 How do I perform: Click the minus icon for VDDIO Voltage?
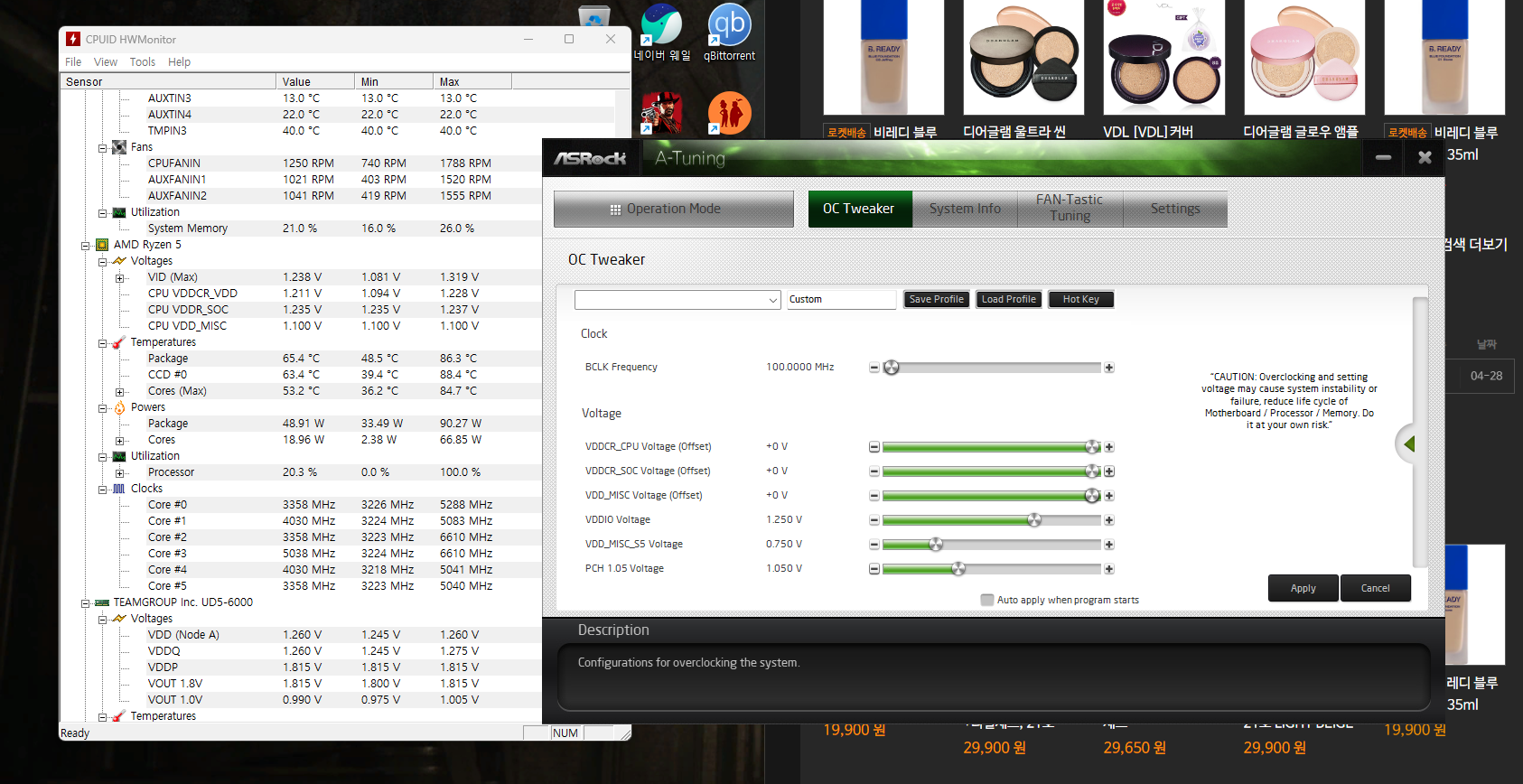coord(874,520)
